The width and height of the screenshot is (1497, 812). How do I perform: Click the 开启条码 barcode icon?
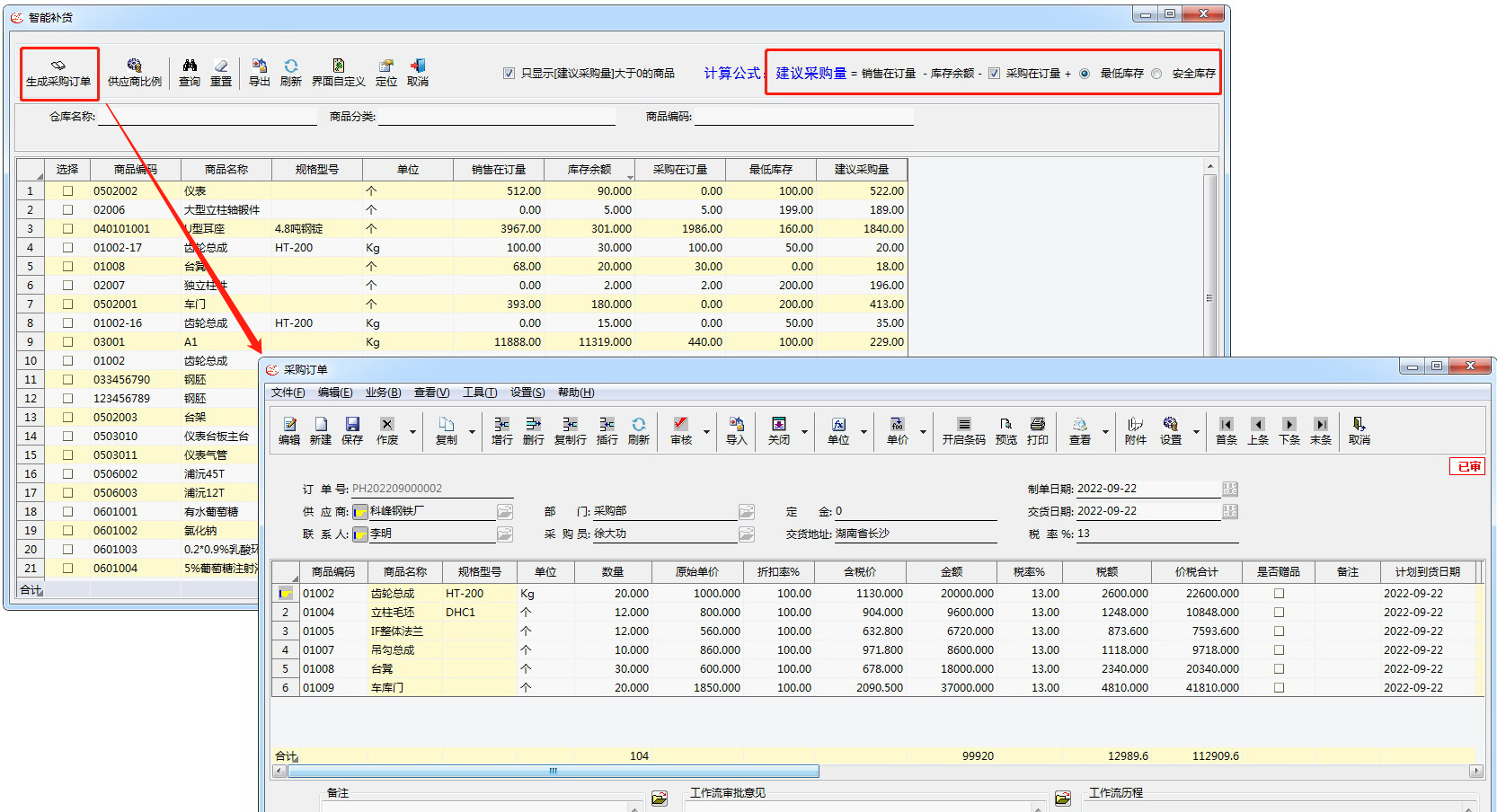click(964, 431)
